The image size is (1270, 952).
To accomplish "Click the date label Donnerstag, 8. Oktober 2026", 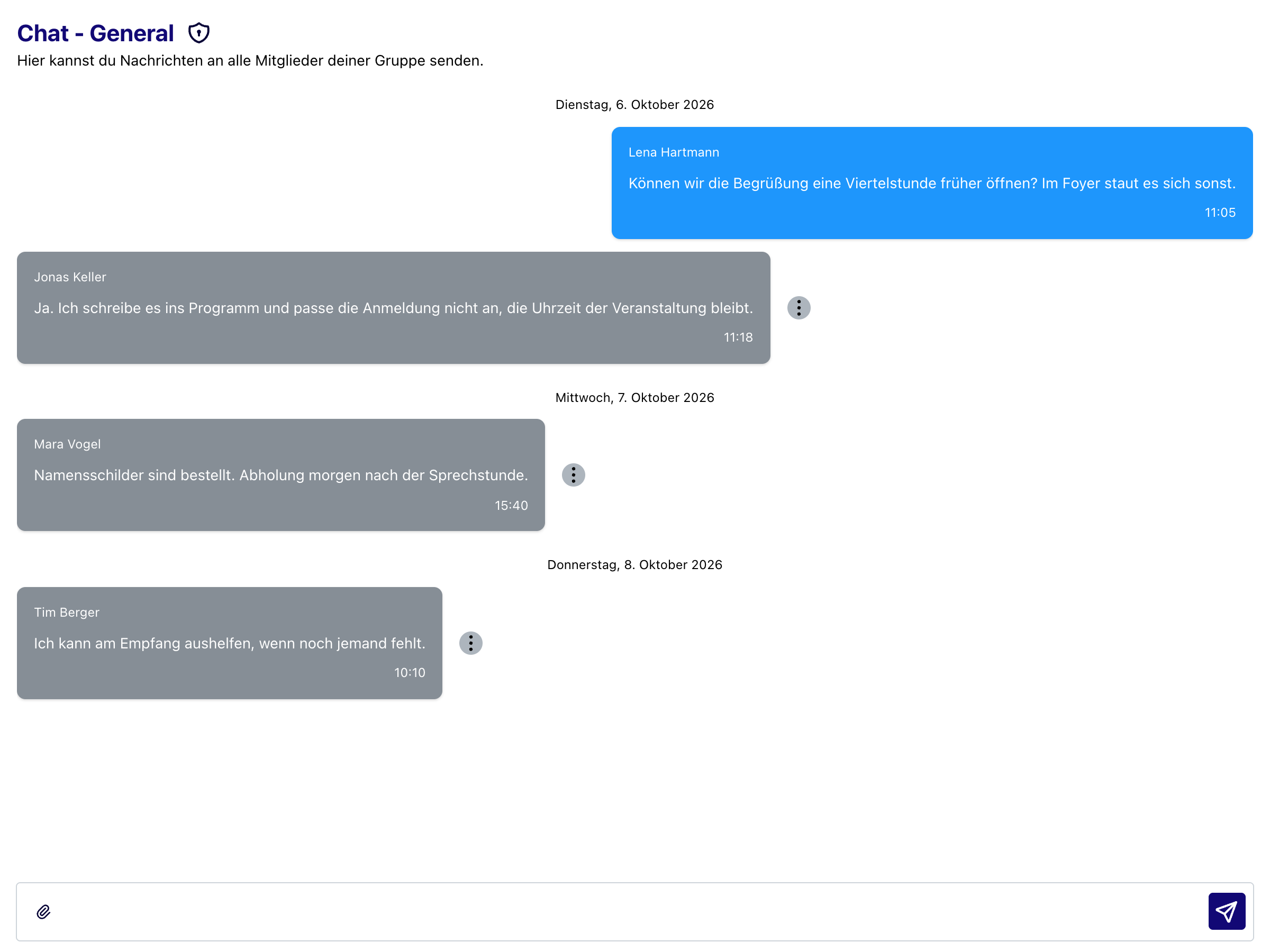I will pos(634,565).
